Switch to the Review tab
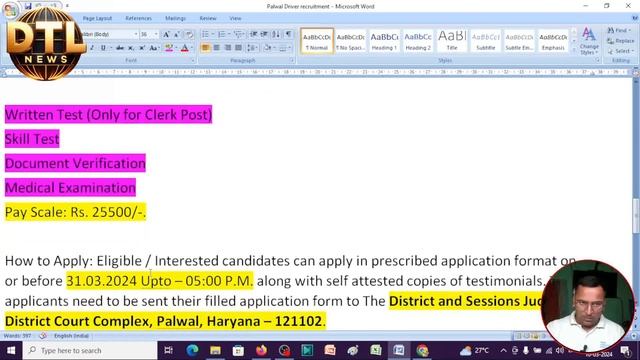640x360 pixels. (208, 18)
